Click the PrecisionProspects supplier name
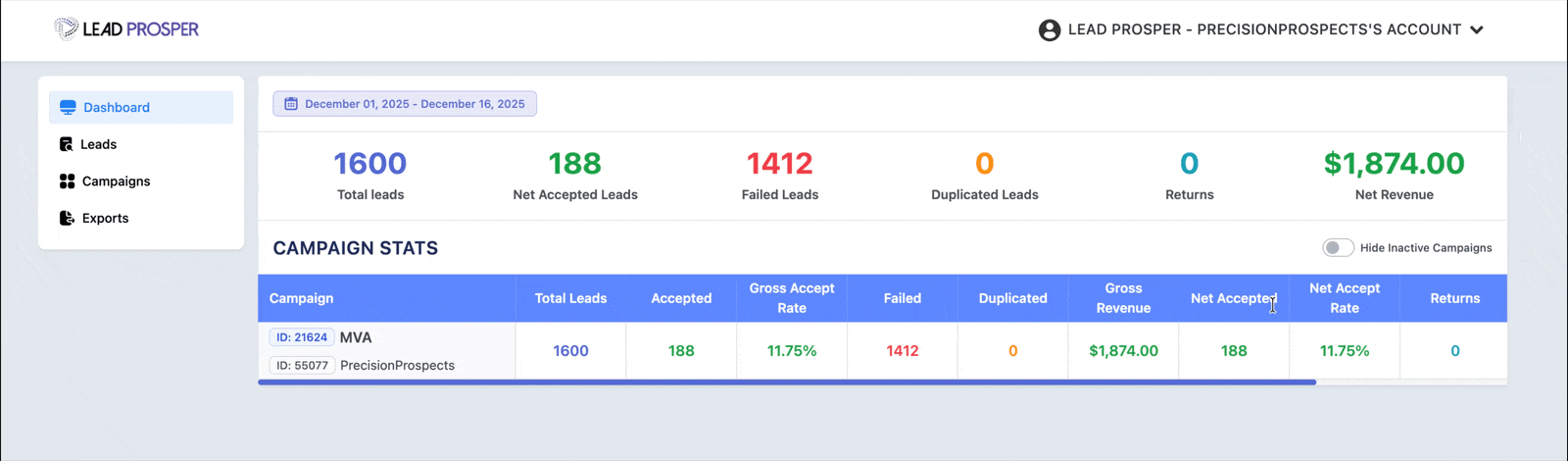This screenshot has width=1568, height=461. (397, 365)
